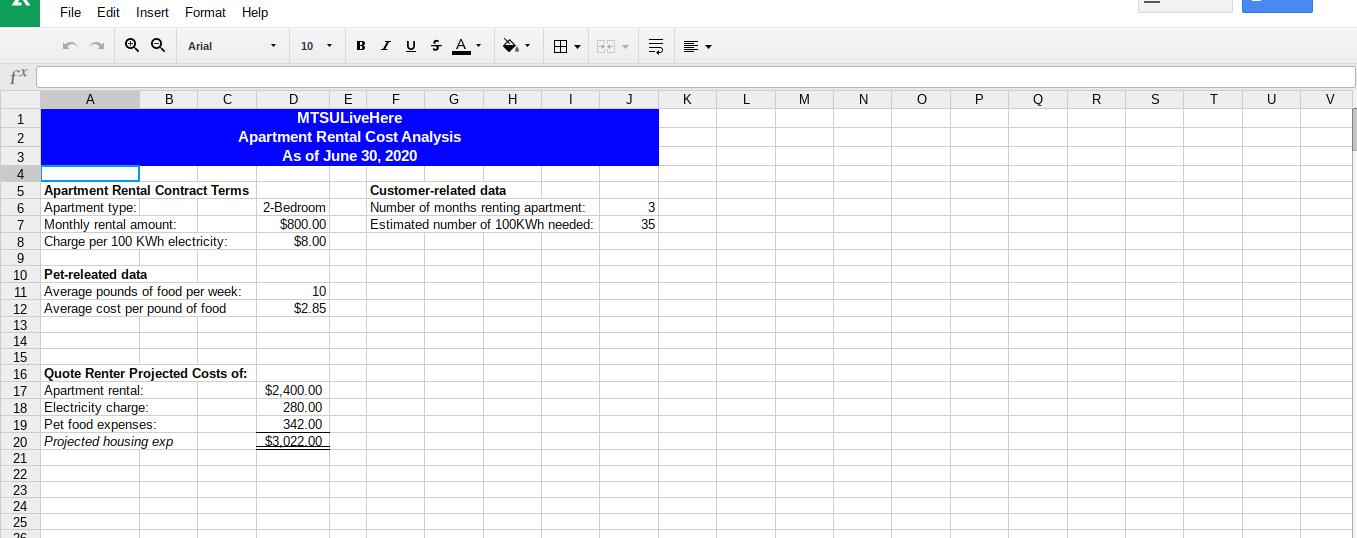Image resolution: width=1357 pixels, height=538 pixels.
Task: Apply the fill color bucket
Action: coord(510,46)
